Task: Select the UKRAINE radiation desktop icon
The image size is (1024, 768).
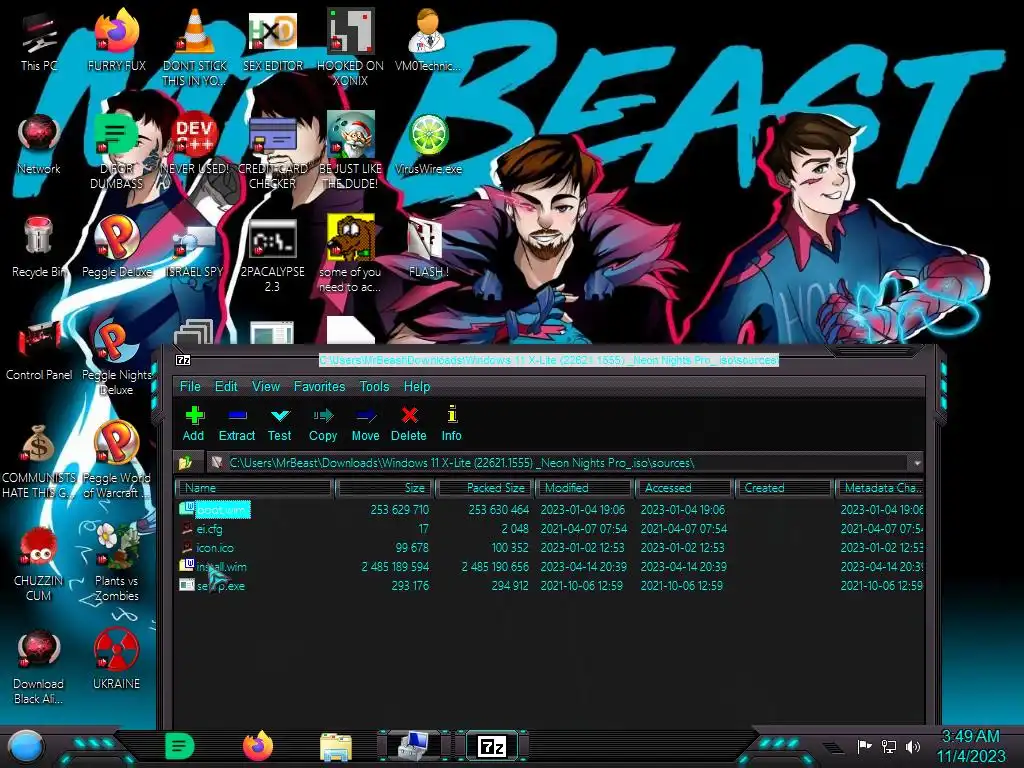Action: pos(117,658)
